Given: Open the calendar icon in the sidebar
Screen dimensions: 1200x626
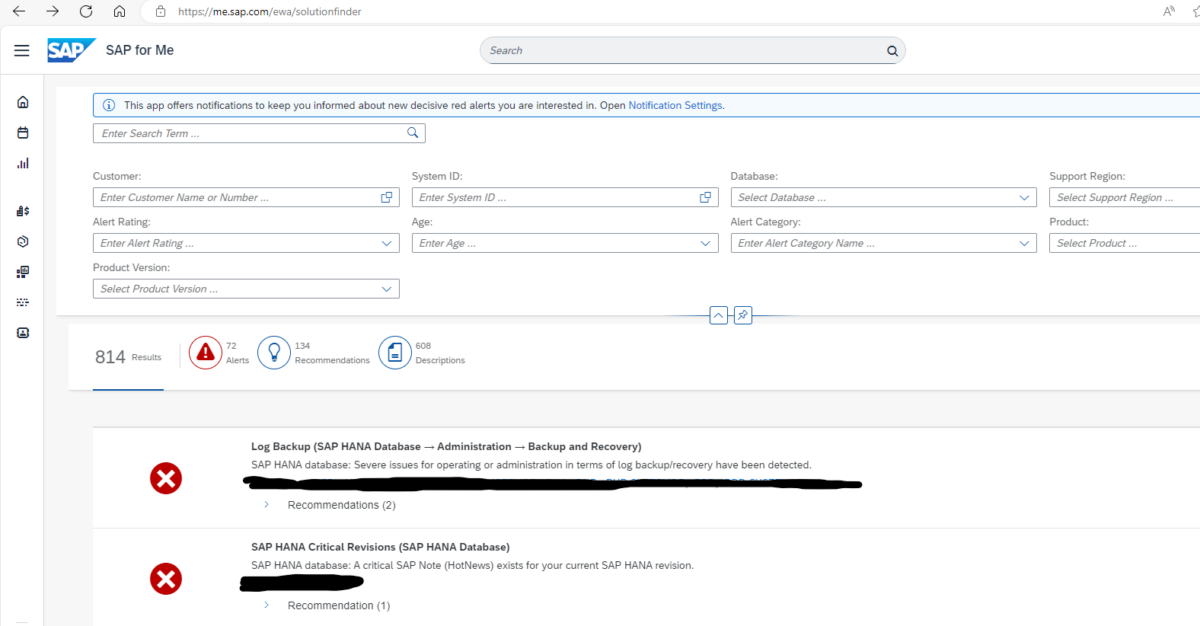Looking at the screenshot, I should [22, 132].
